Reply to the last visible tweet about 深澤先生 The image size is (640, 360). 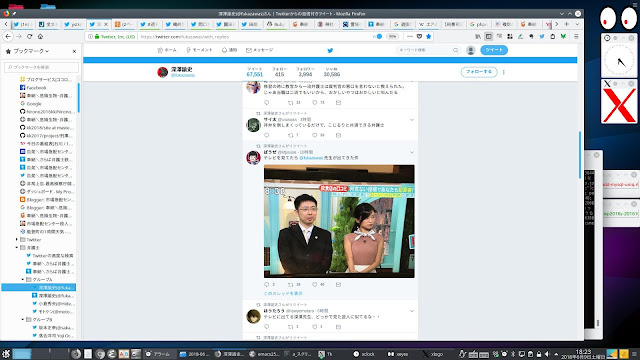[x=267, y=327]
